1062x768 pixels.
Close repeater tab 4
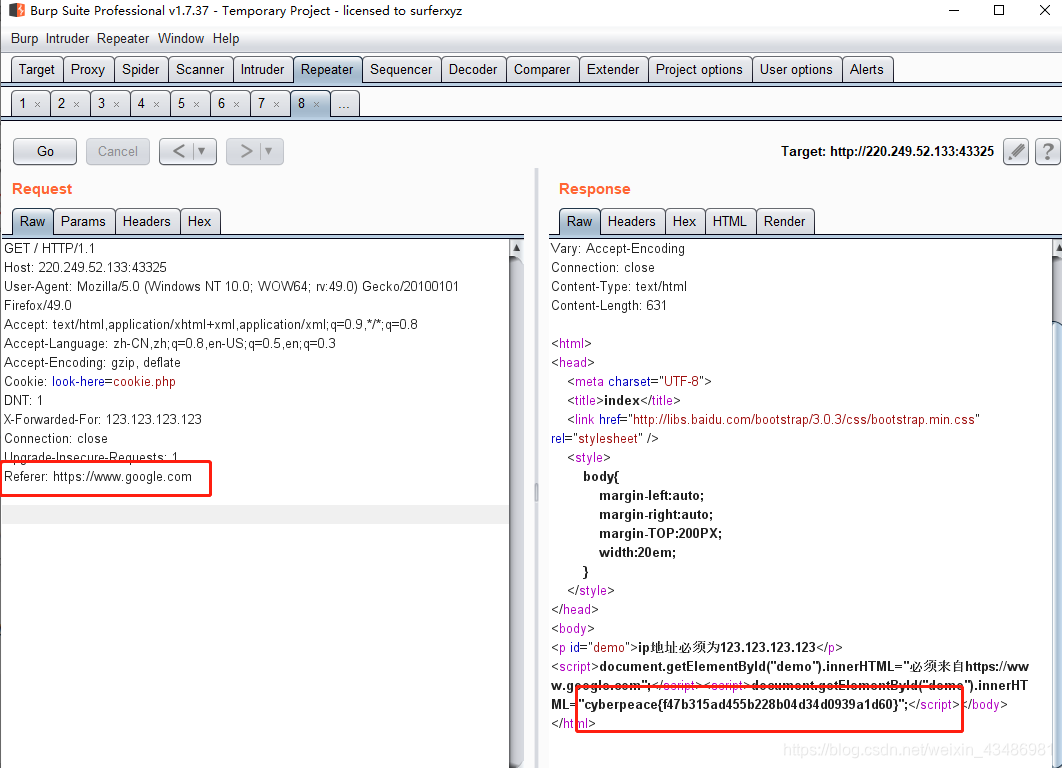pyautogui.click(x=156, y=104)
